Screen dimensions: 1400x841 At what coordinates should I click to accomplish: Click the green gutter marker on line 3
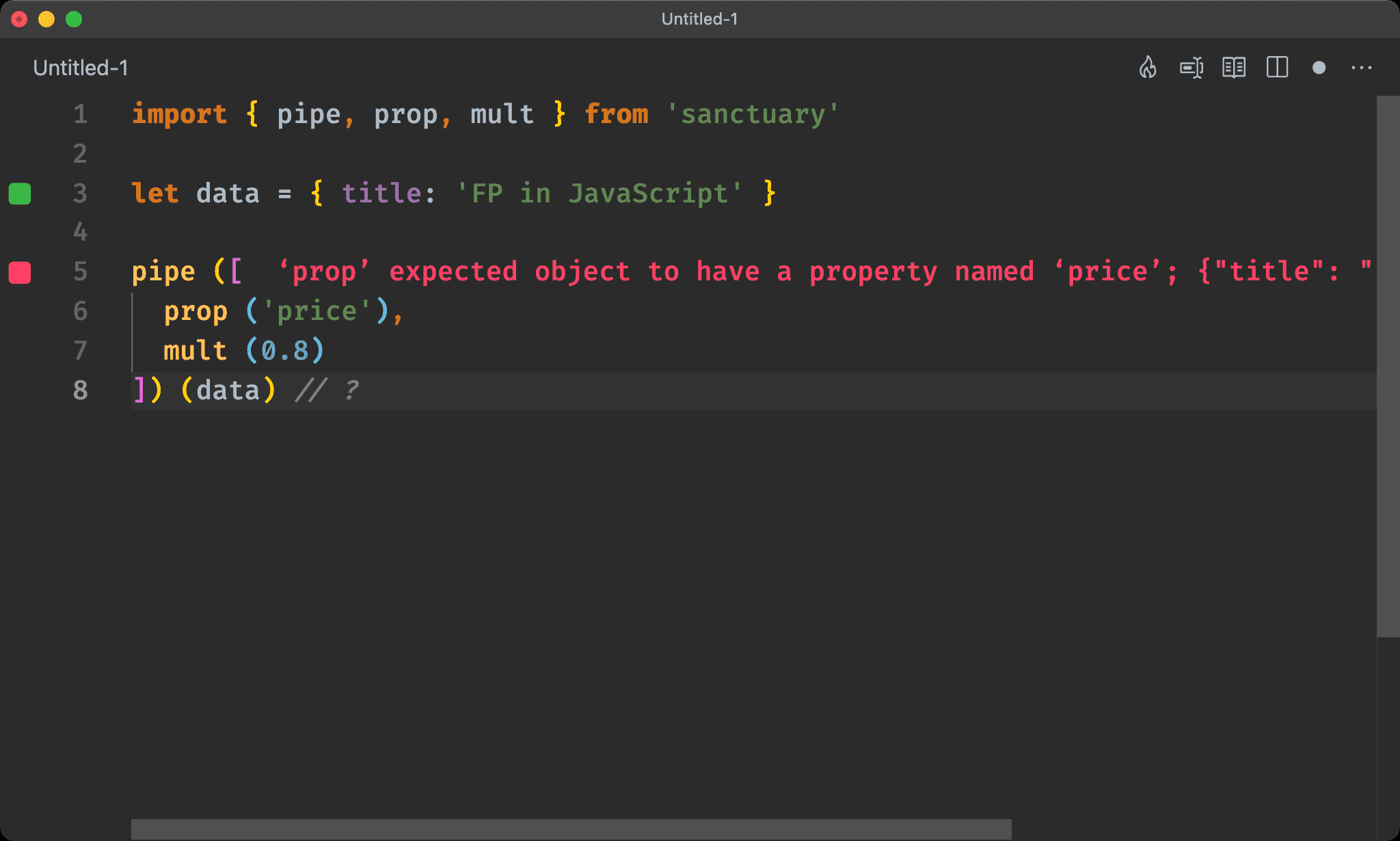point(20,193)
